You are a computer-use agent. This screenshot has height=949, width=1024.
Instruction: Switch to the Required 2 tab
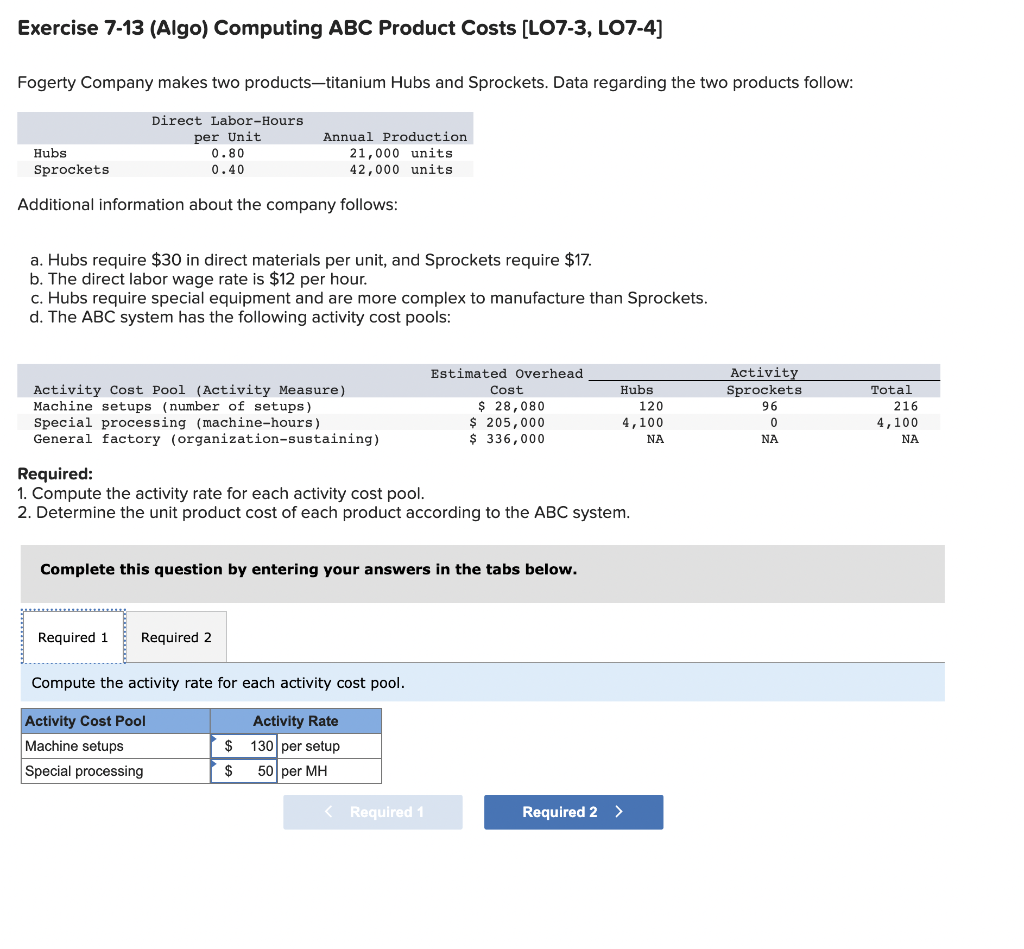176,637
